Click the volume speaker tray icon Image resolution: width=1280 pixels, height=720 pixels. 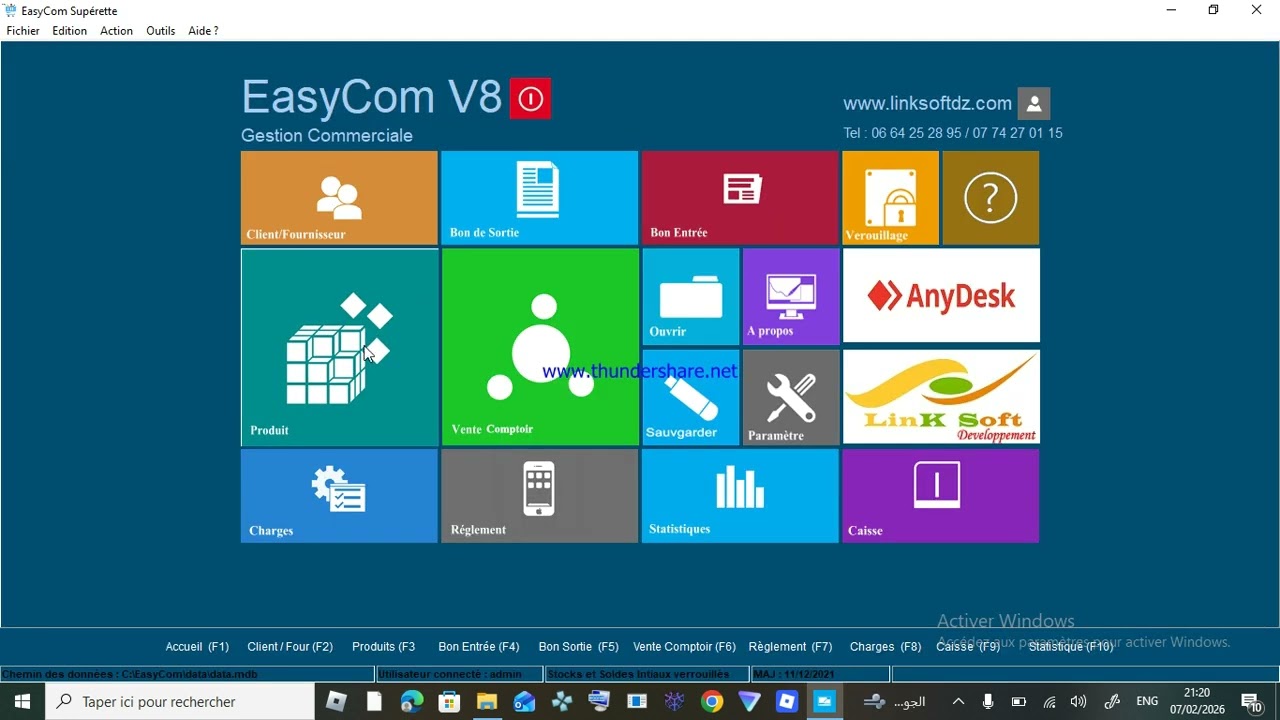tap(1078, 702)
